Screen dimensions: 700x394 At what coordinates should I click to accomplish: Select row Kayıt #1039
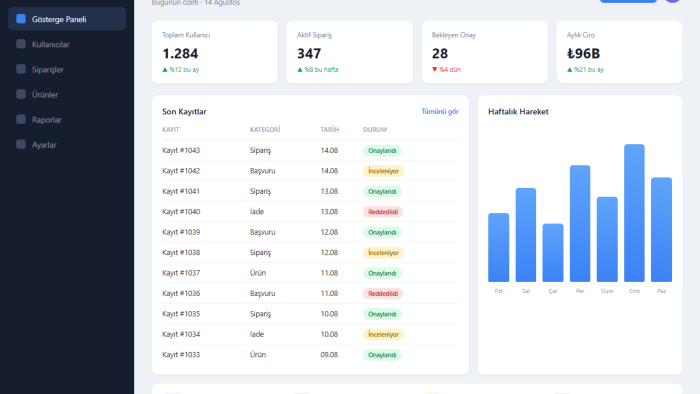click(x=310, y=232)
